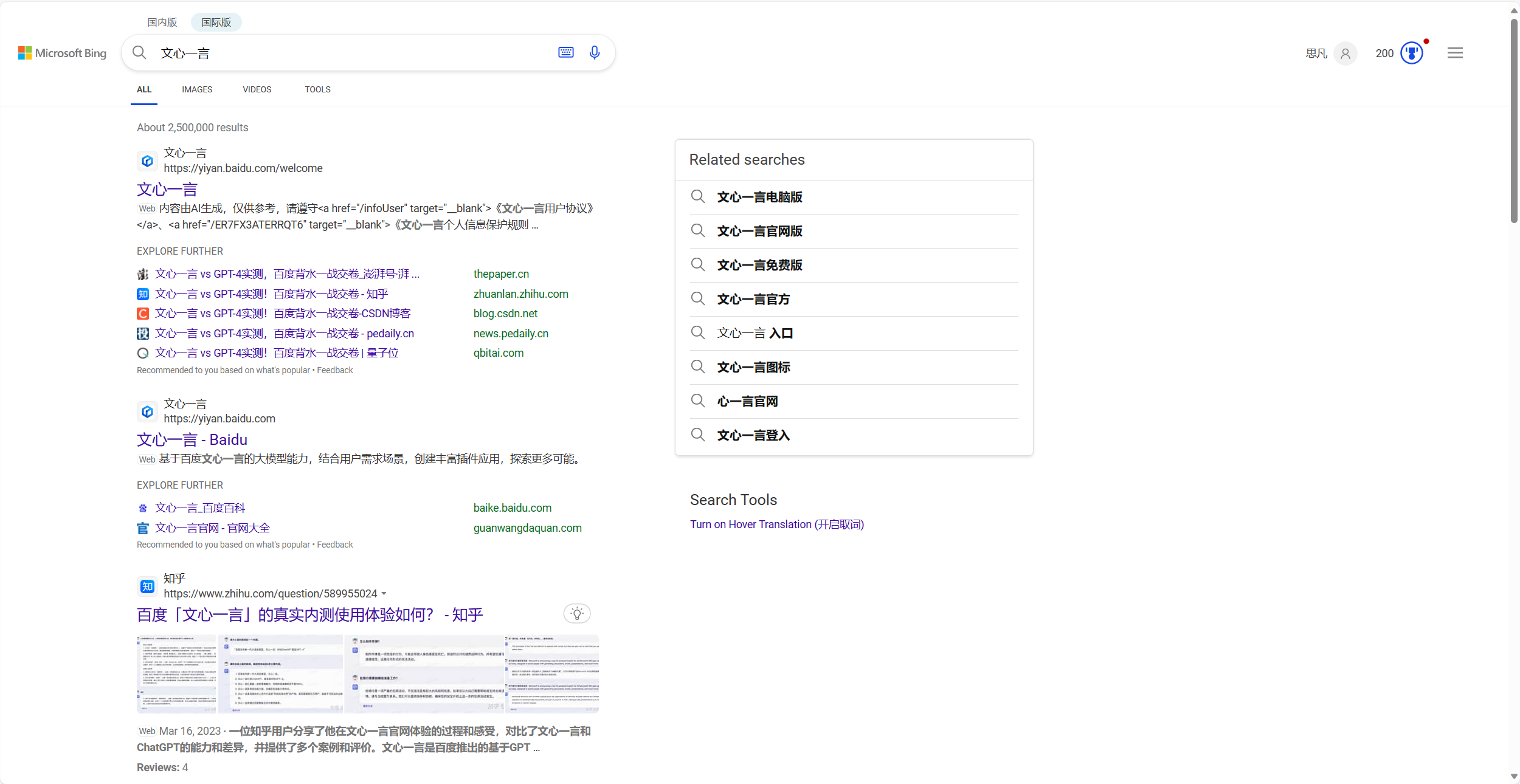Click the scrollbar down arrow
The image size is (1520, 784).
(x=1514, y=777)
